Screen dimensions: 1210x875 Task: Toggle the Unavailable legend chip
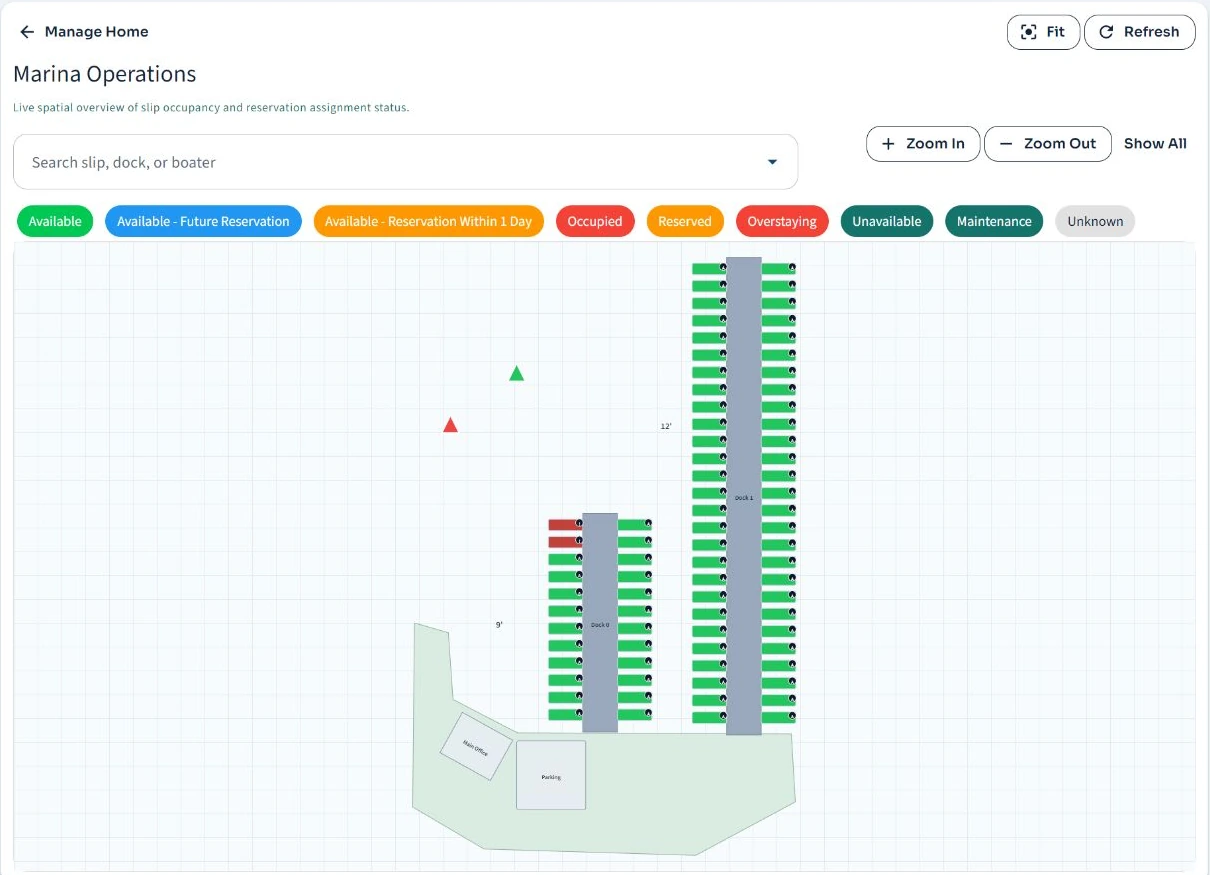click(x=887, y=222)
